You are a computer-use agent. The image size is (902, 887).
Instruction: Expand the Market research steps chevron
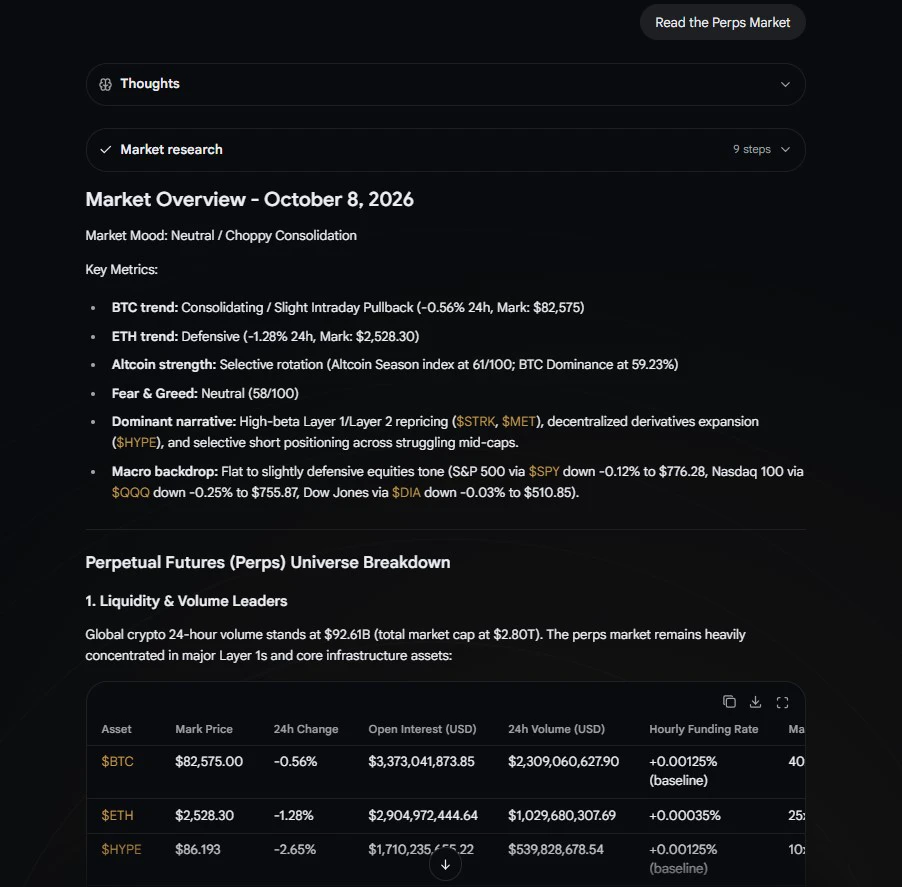(x=785, y=150)
